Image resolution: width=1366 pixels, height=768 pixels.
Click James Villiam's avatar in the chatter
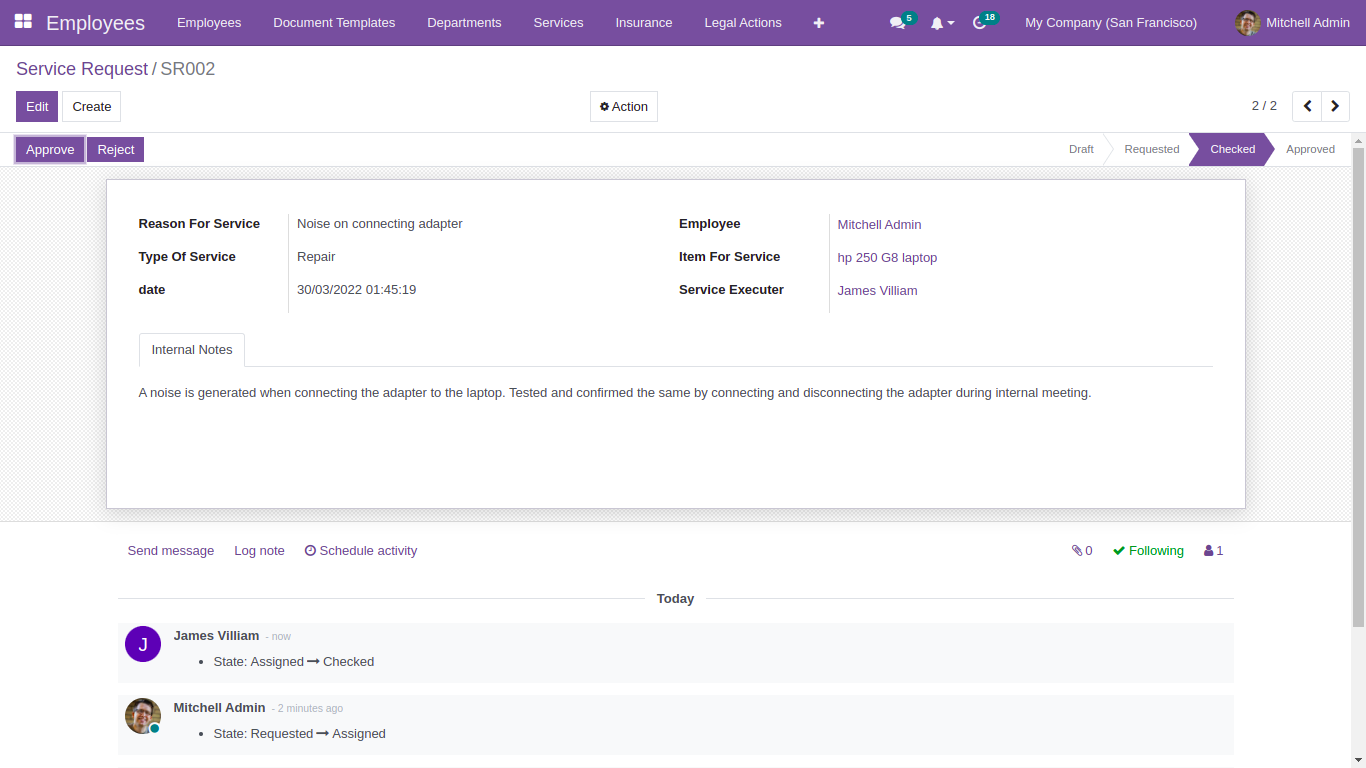pos(142,644)
